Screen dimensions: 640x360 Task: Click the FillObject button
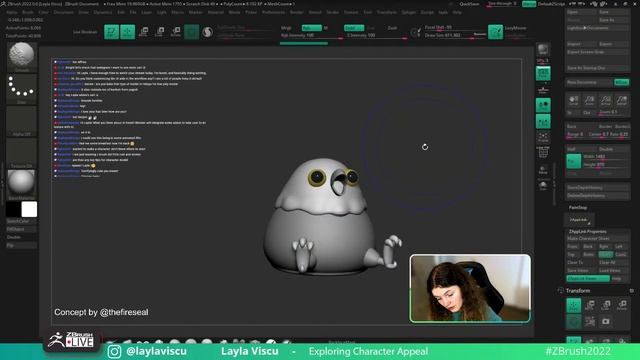pos(22,229)
